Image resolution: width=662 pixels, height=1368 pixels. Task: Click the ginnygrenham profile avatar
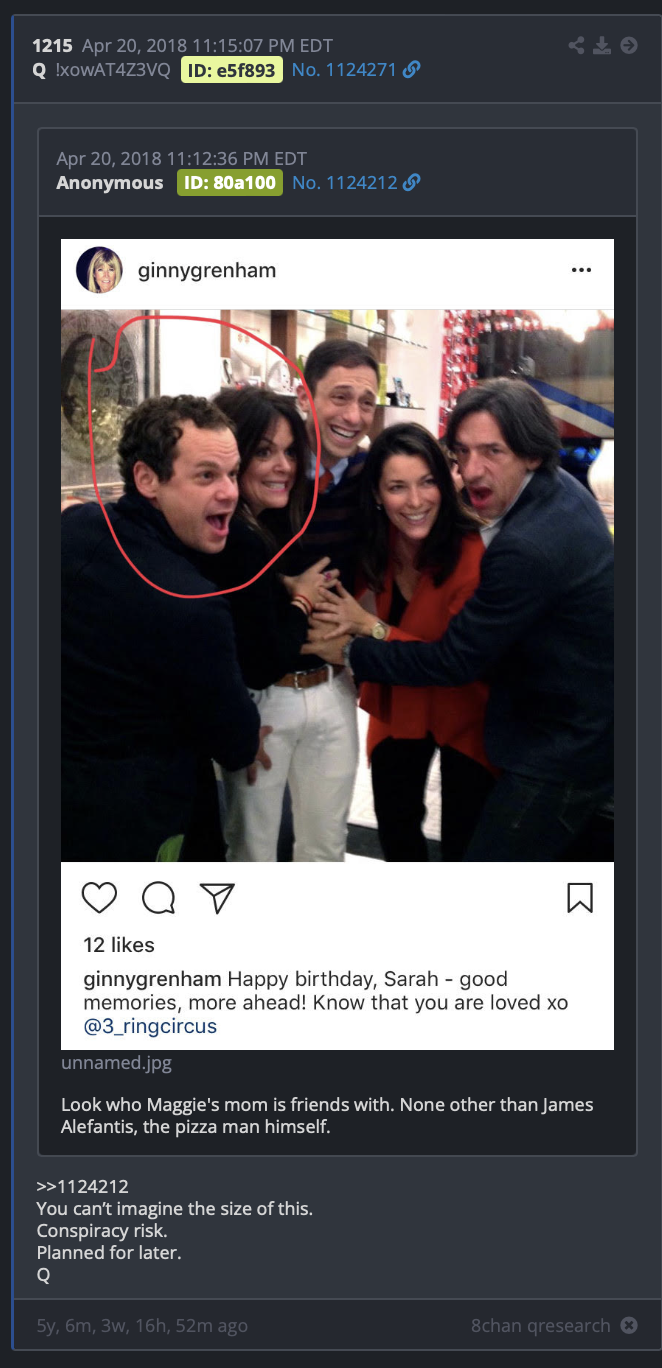tap(100, 270)
